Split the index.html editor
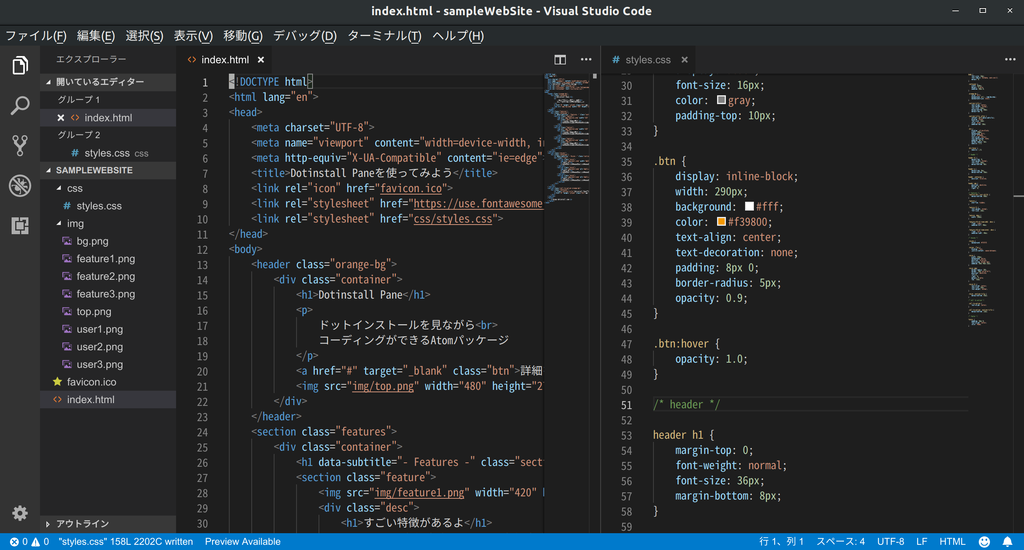Screen dimensions: 1024x550 click(x=560, y=59)
